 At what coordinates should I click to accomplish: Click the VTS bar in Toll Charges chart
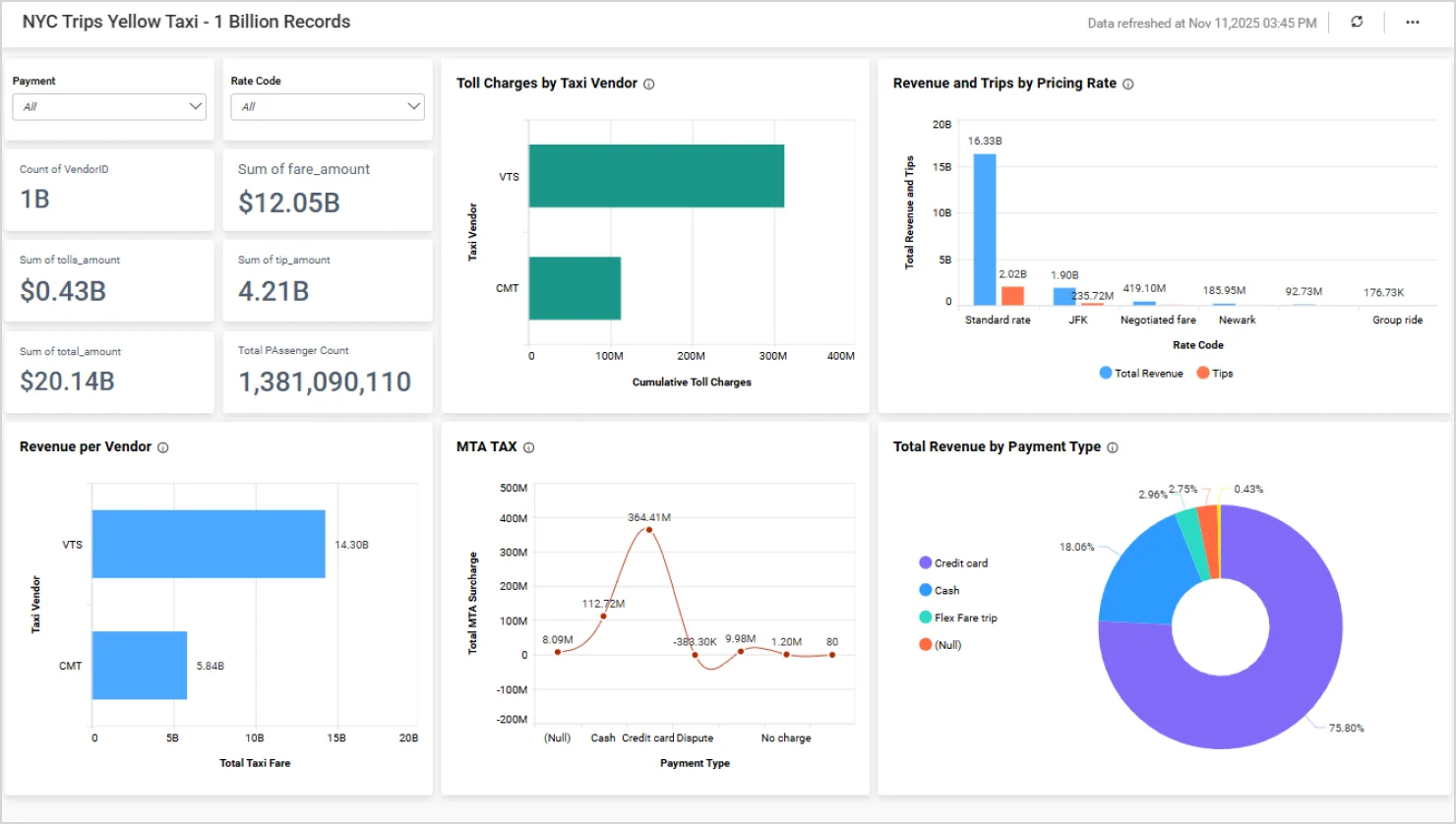pos(656,176)
